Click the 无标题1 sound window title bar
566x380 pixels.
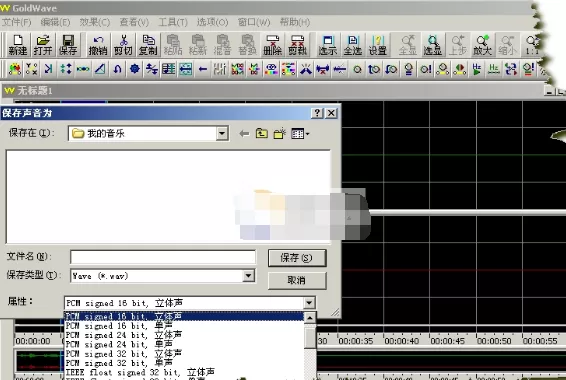coord(273,91)
